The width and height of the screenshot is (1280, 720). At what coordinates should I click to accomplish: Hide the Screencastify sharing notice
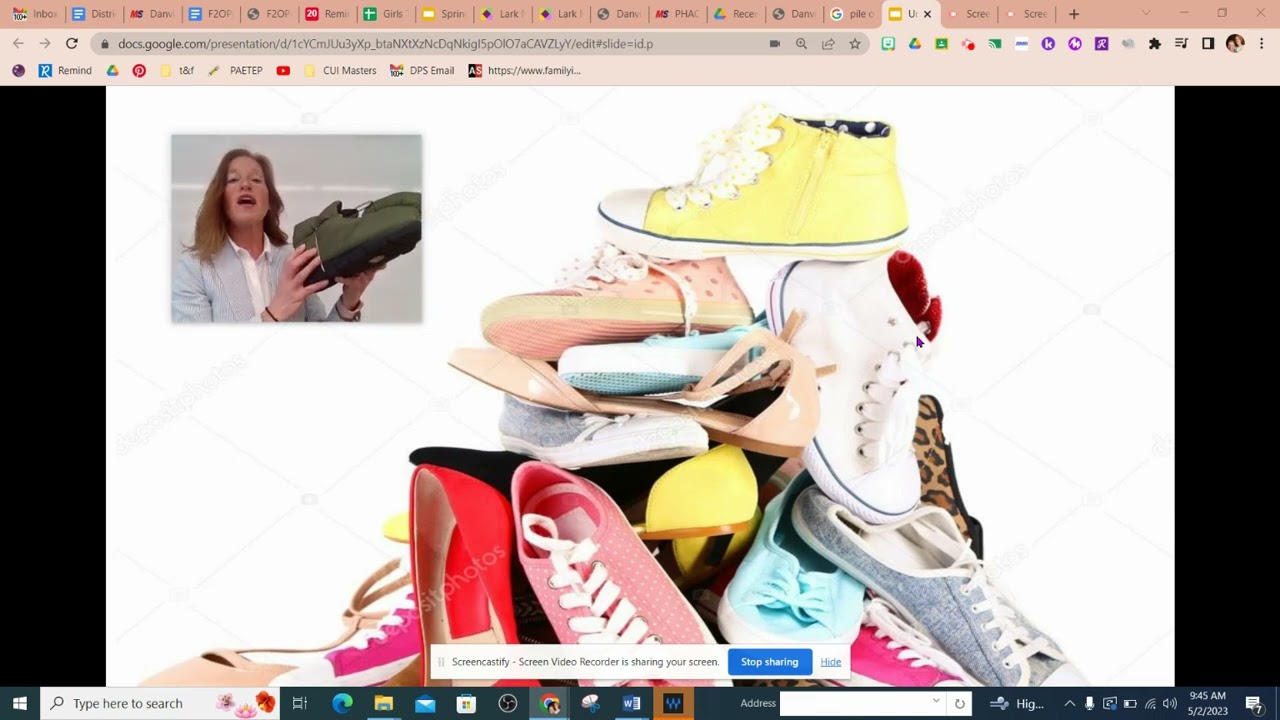point(830,662)
